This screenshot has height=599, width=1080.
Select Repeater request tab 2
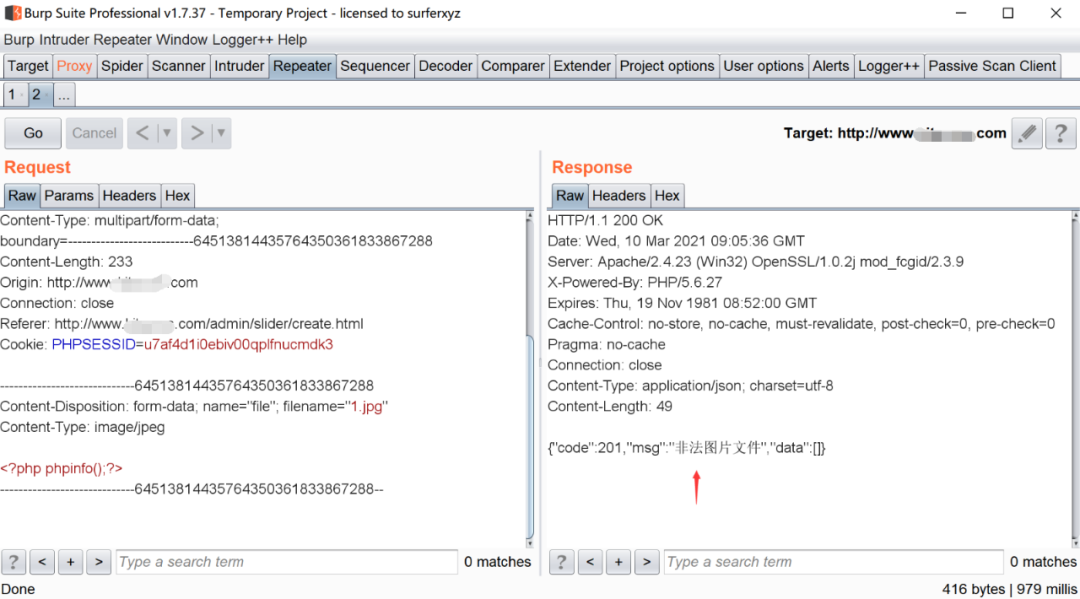tap(39, 95)
